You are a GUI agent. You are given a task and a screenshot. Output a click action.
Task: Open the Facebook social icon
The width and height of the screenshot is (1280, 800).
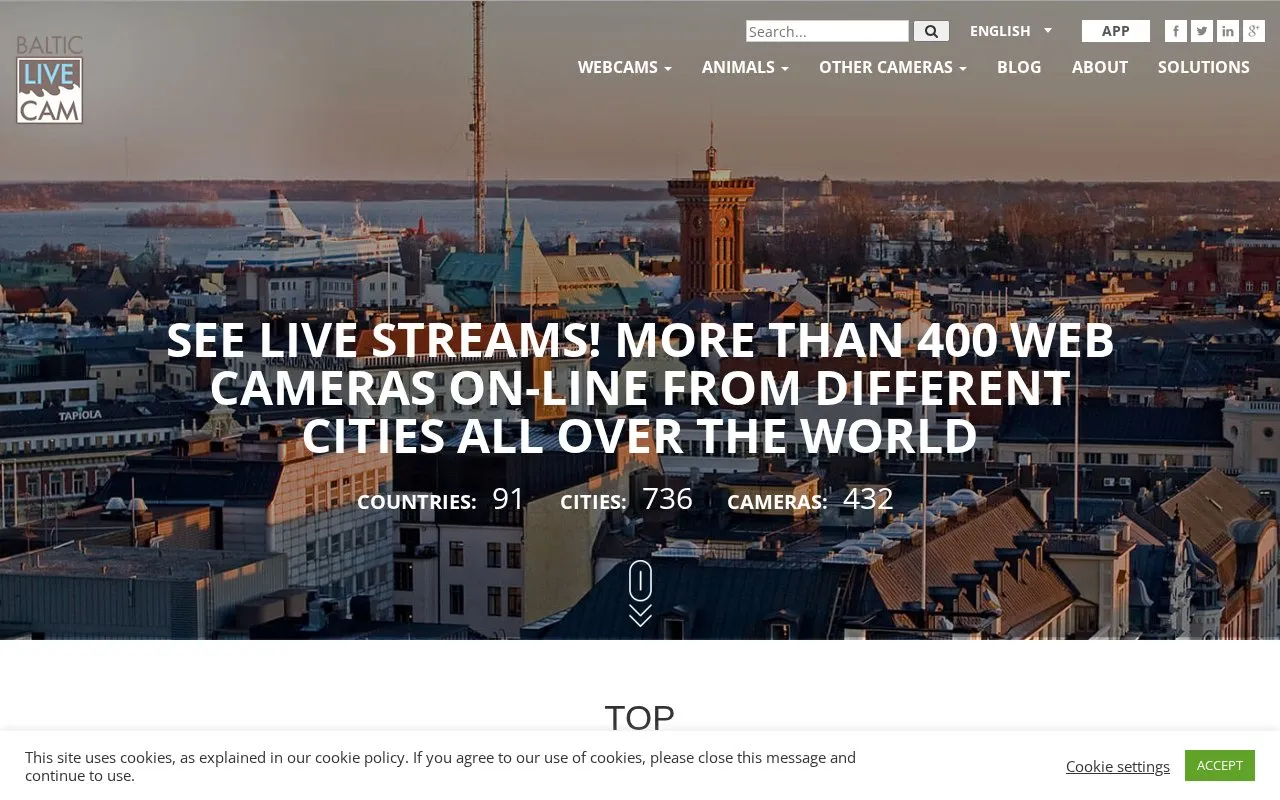(1176, 31)
